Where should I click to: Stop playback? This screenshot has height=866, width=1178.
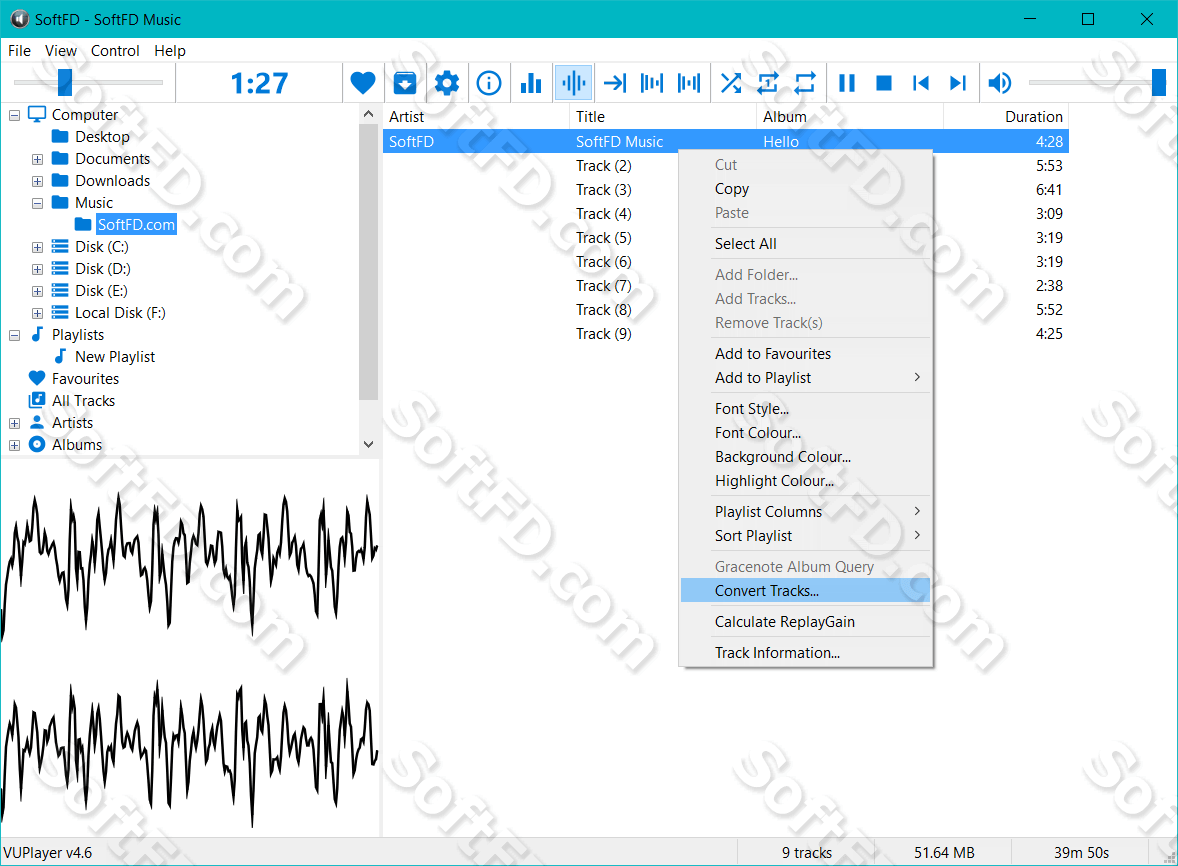pos(884,83)
